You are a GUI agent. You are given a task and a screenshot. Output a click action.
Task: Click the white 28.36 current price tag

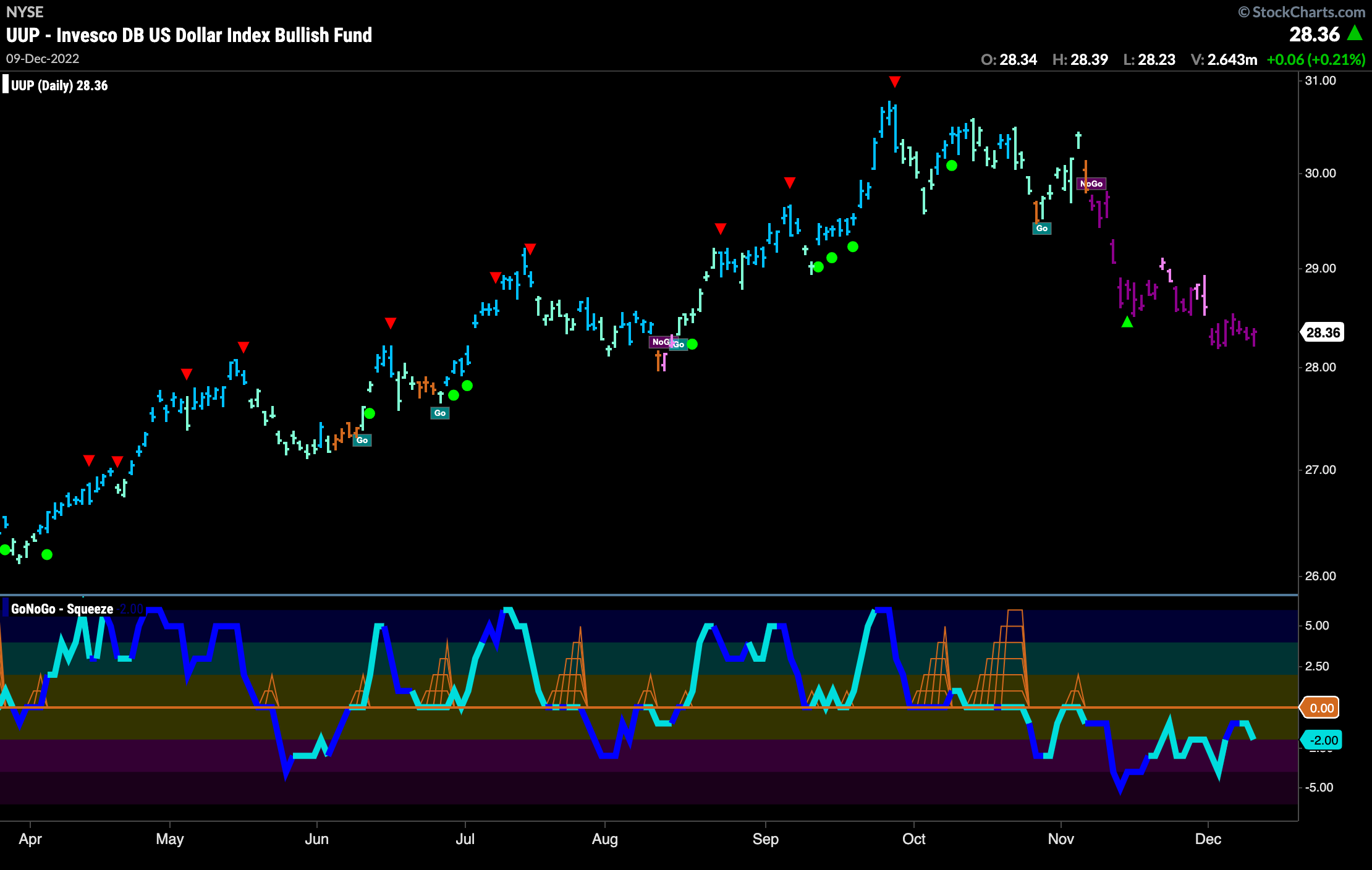pos(1323,332)
